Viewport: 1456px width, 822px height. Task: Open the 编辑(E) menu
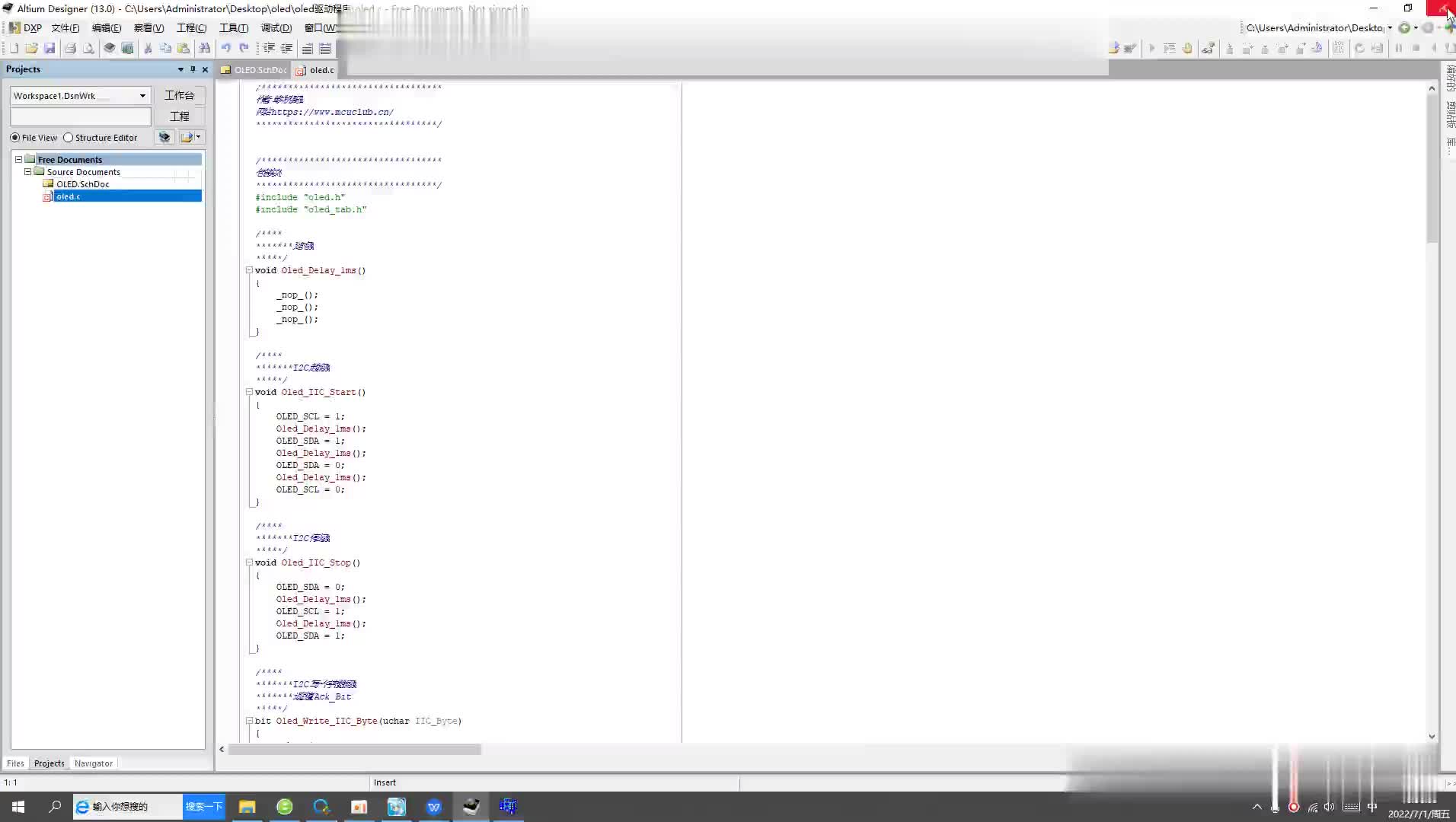click(107, 28)
